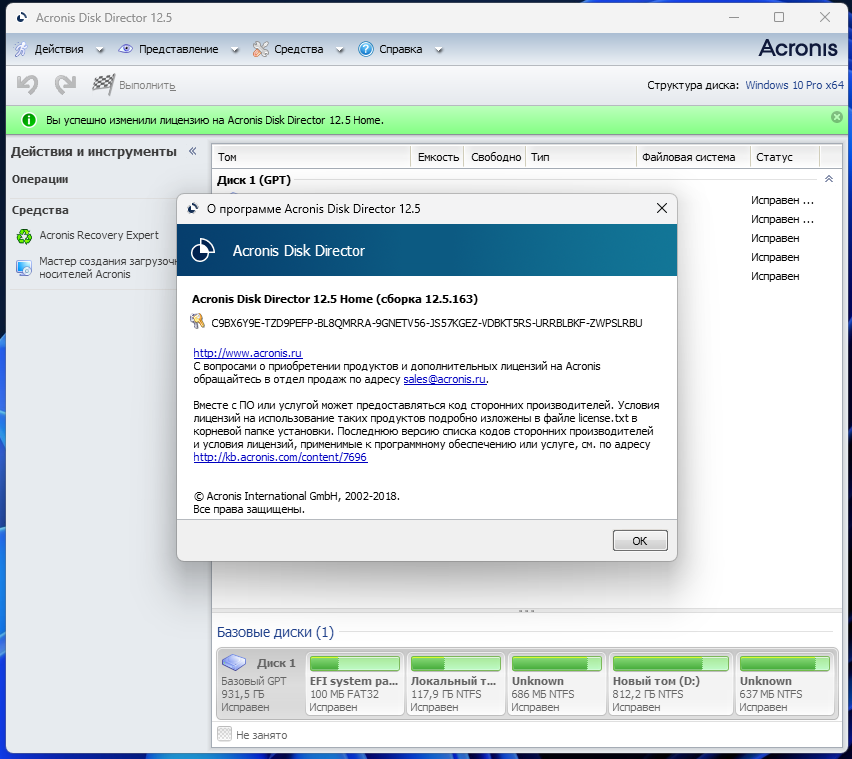
Task: Minimize the Acronis Disk Director window
Action: [734, 17]
